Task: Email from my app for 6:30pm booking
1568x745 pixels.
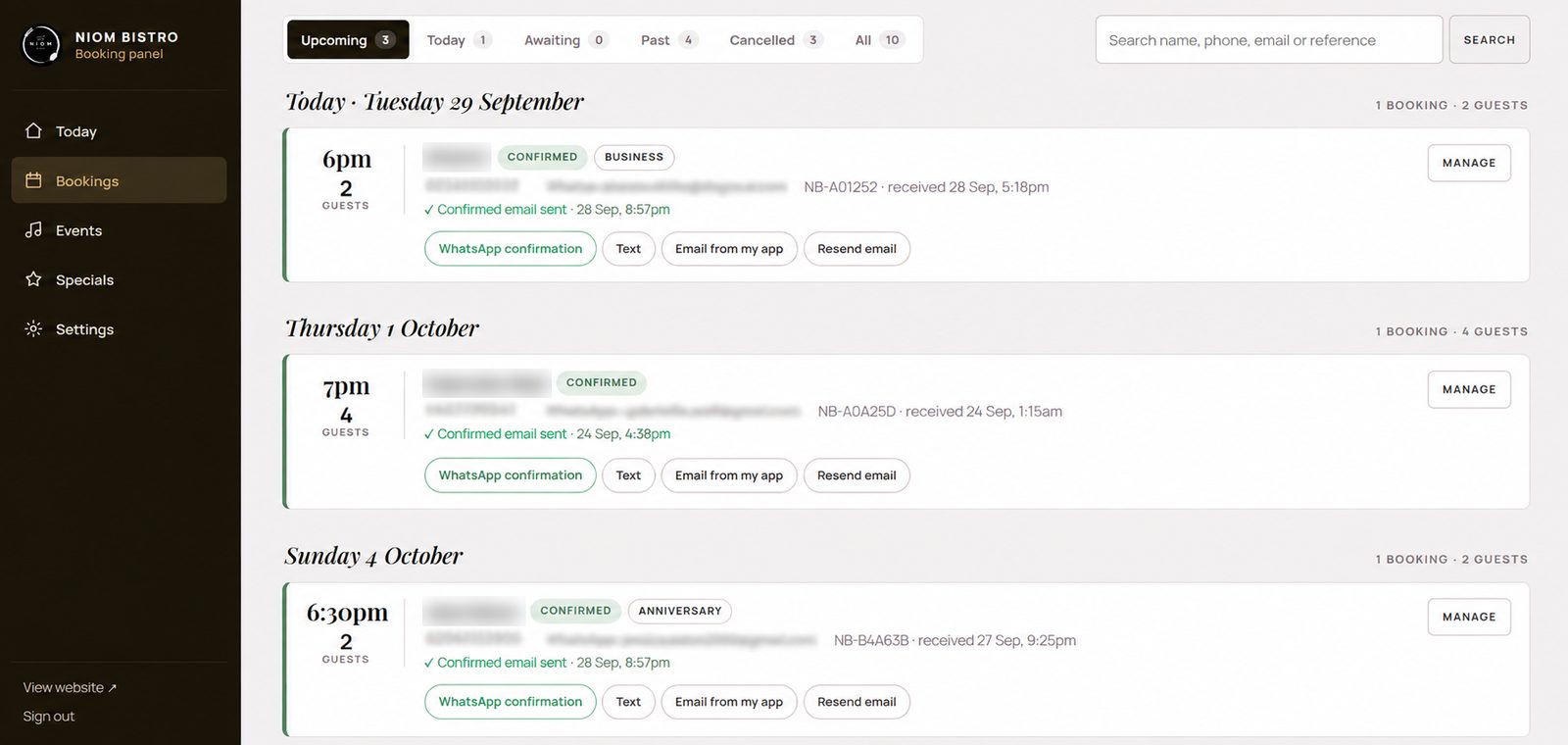Action: (x=729, y=702)
